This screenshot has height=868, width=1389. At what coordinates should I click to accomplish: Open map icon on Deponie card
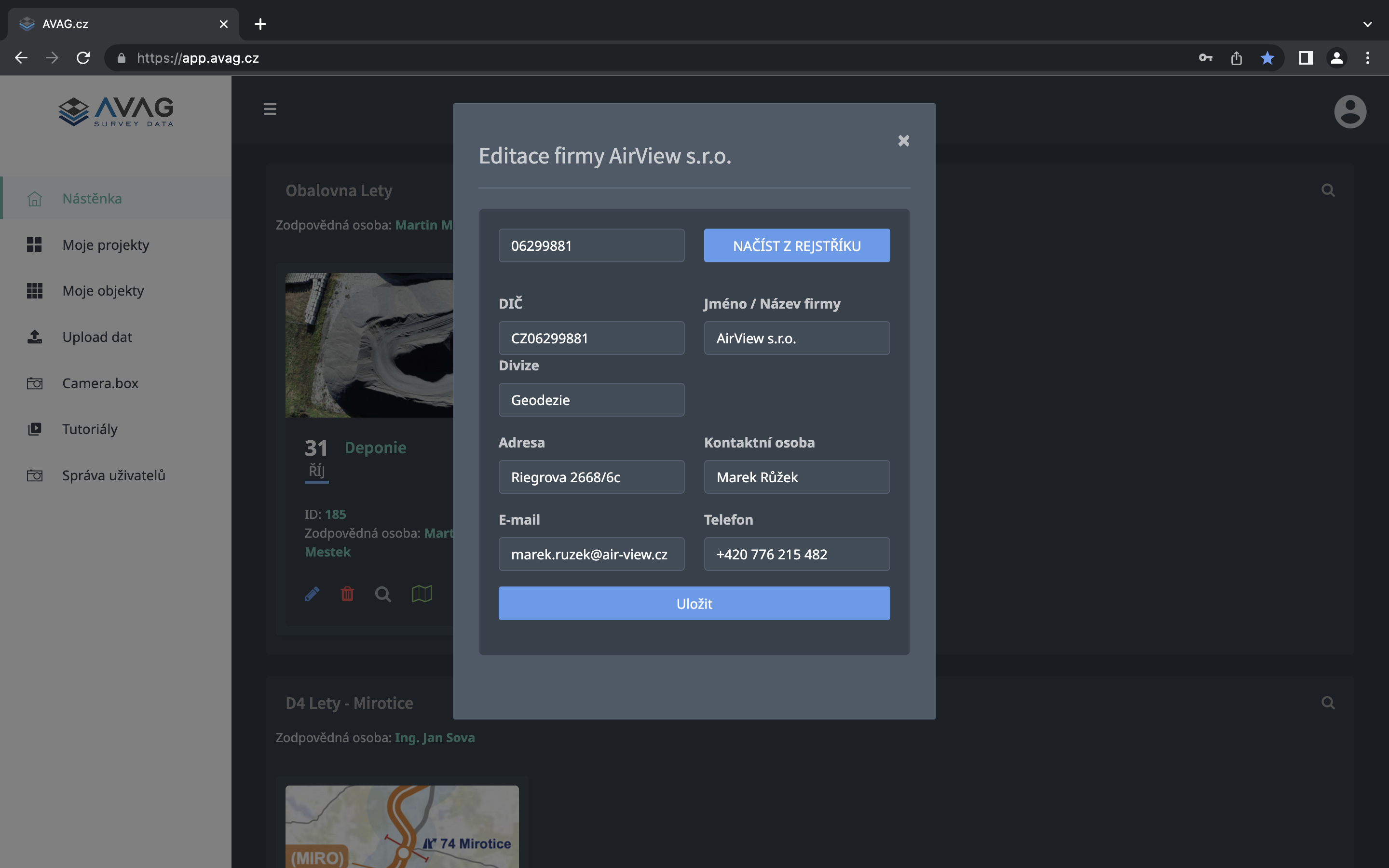422,594
